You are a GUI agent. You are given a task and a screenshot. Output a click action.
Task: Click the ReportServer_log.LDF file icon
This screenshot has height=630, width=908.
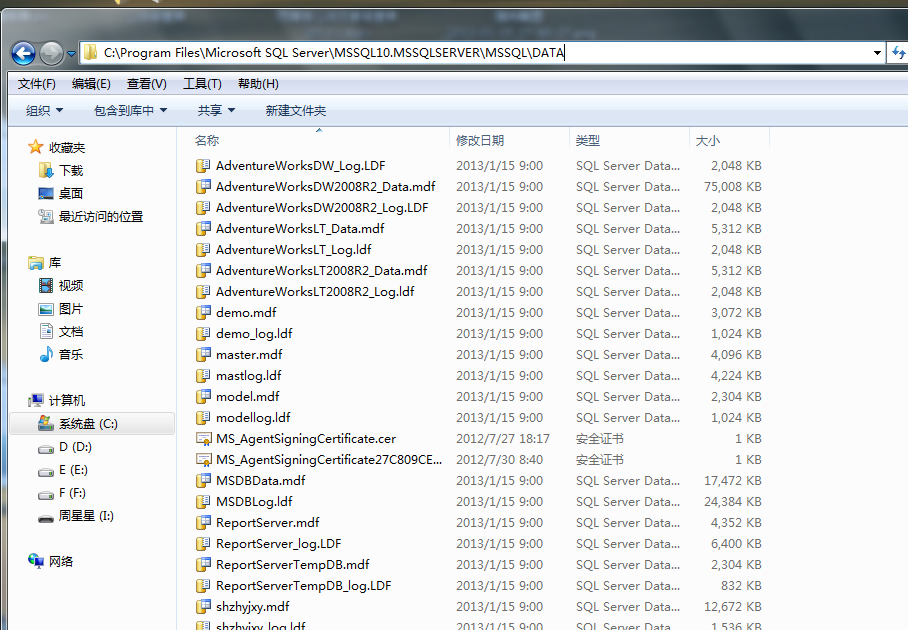pos(203,544)
